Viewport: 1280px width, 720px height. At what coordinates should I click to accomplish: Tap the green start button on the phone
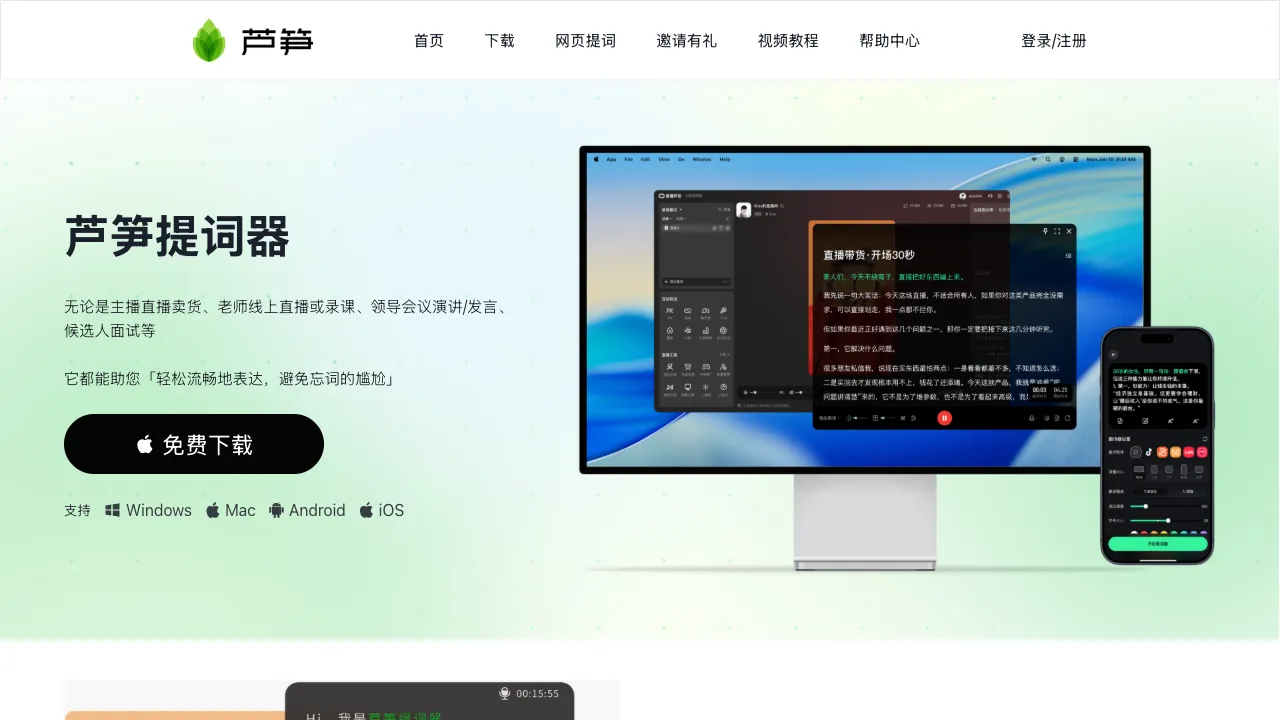coord(1158,544)
